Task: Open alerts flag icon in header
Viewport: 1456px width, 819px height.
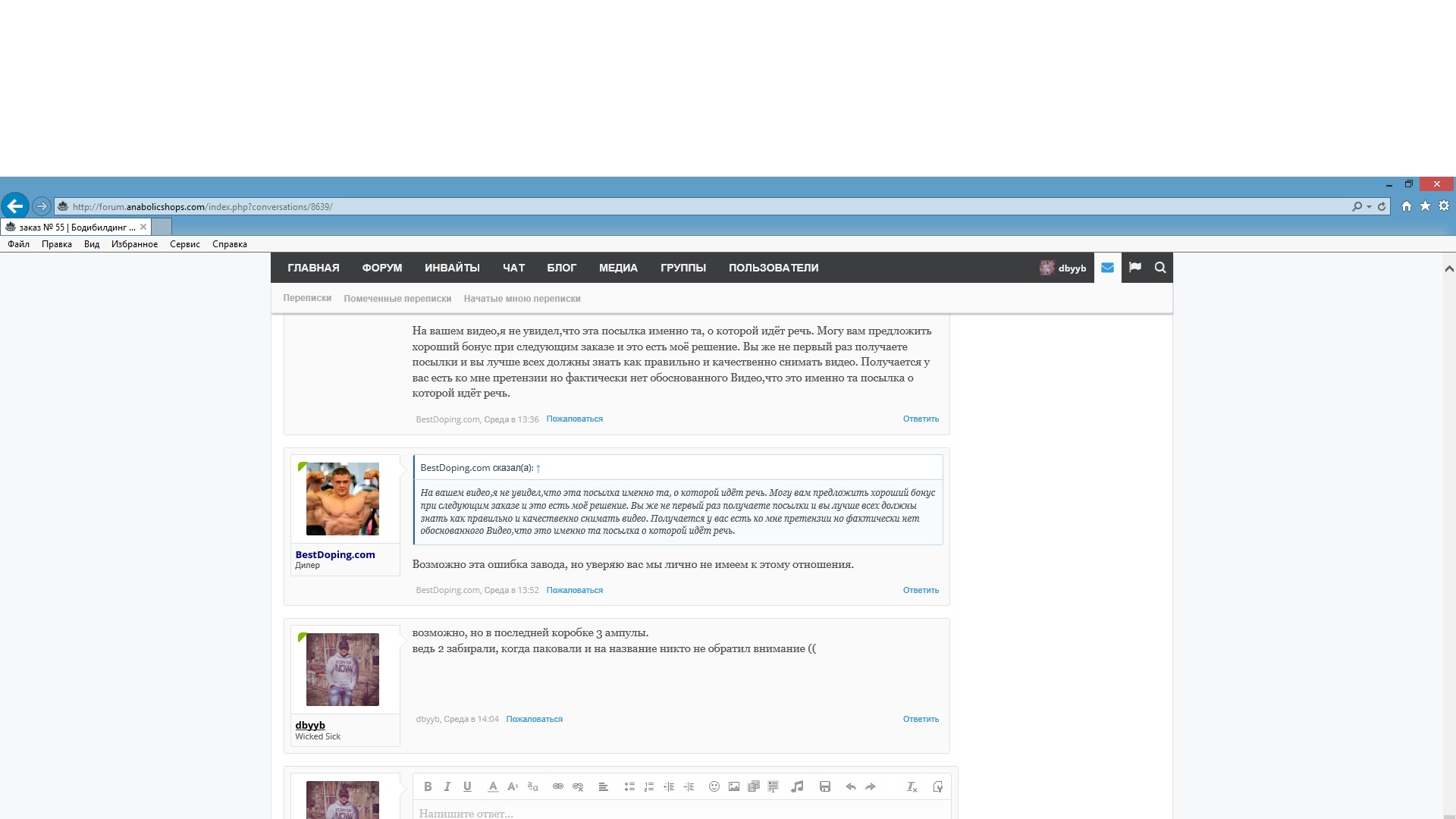Action: click(1134, 267)
